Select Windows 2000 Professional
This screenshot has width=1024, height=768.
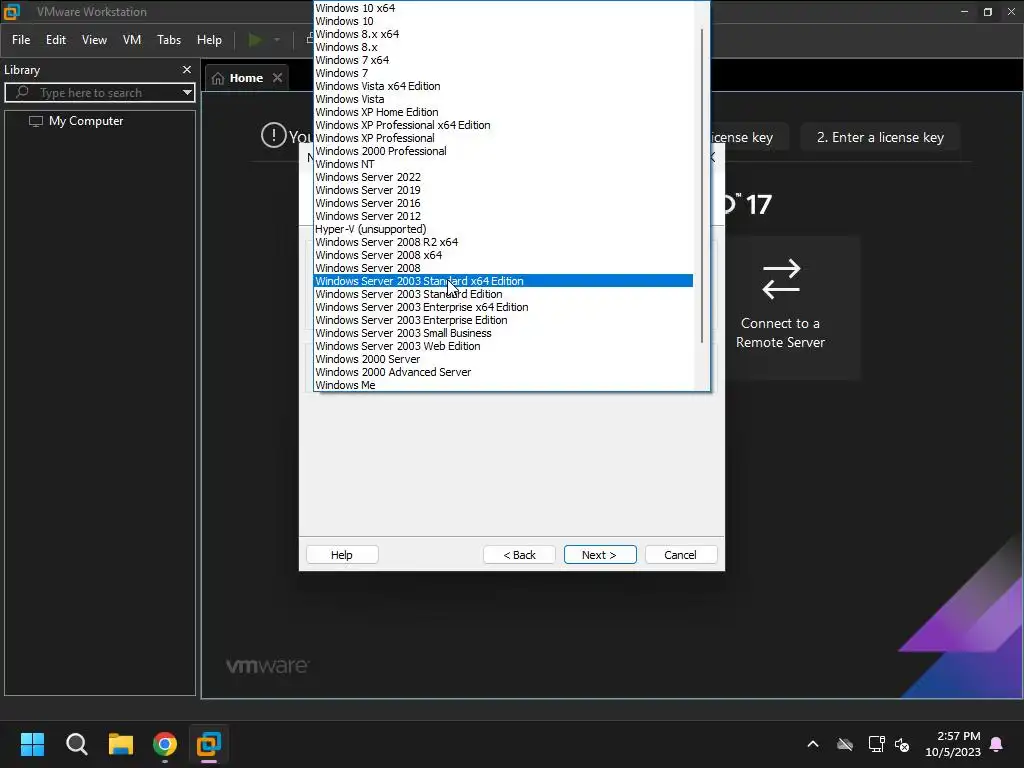[504, 152]
